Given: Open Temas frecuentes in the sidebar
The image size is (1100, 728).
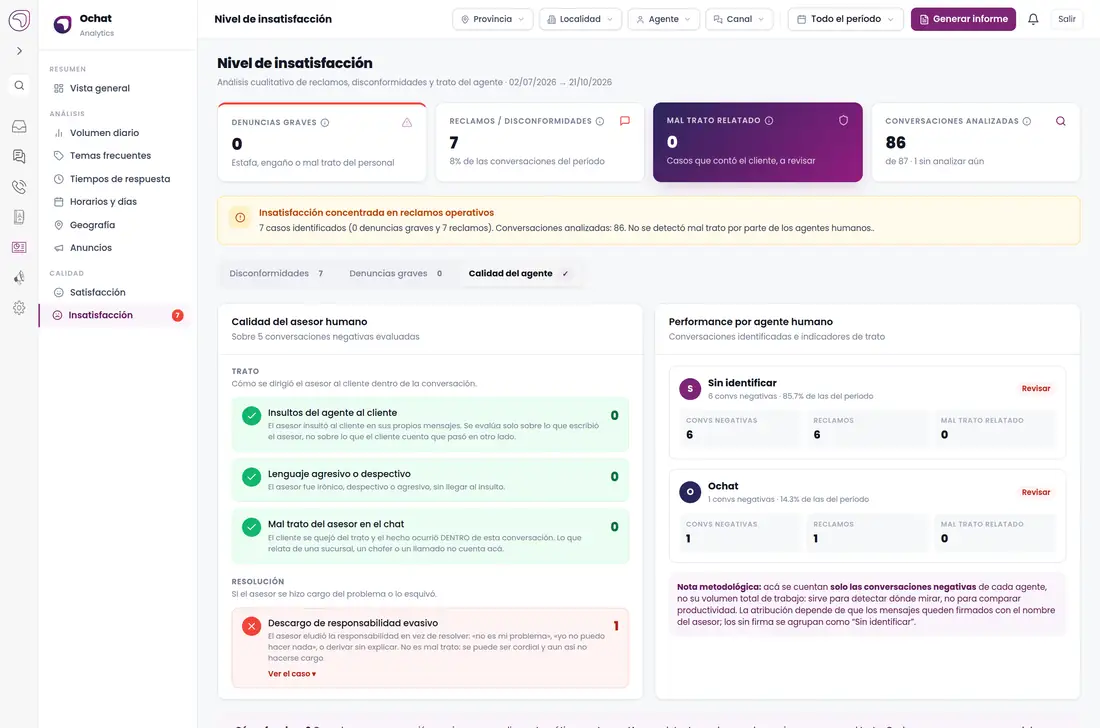Looking at the screenshot, I should tap(110, 156).
